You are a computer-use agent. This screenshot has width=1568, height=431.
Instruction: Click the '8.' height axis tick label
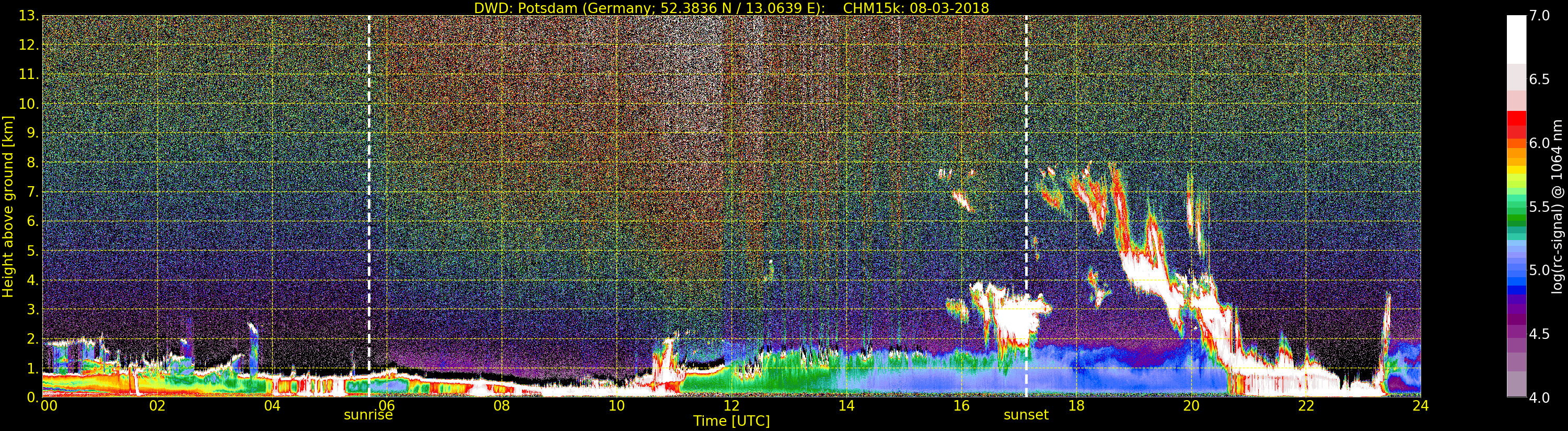[x=32, y=163]
